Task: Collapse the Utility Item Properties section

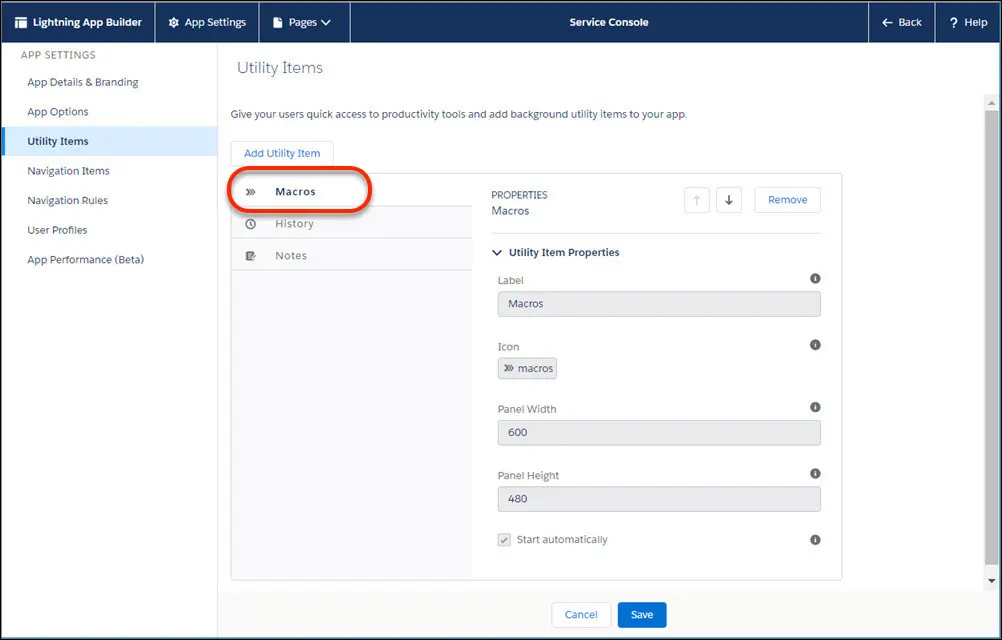Action: point(497,253)
